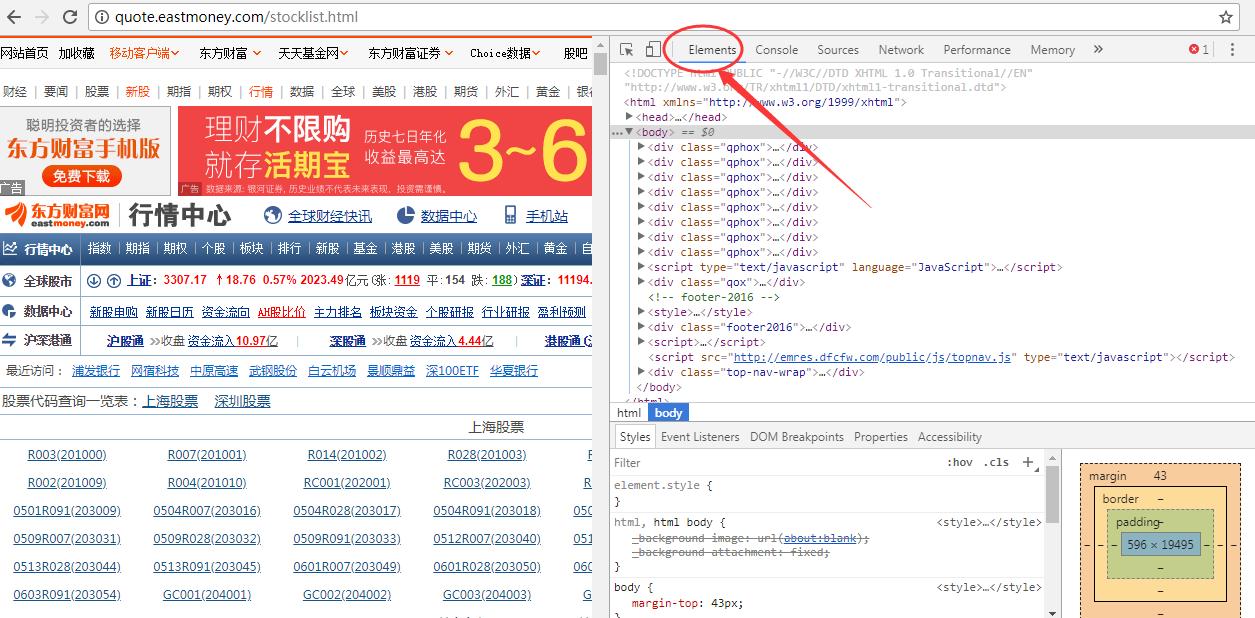Toggle the device toolbar in DevTools
The image size is (1255, 618).
[x=651, y=48]
